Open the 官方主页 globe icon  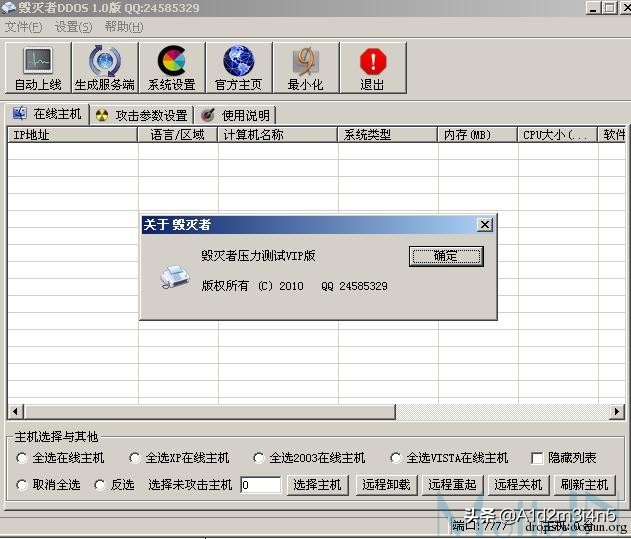(x=239, y=68)
